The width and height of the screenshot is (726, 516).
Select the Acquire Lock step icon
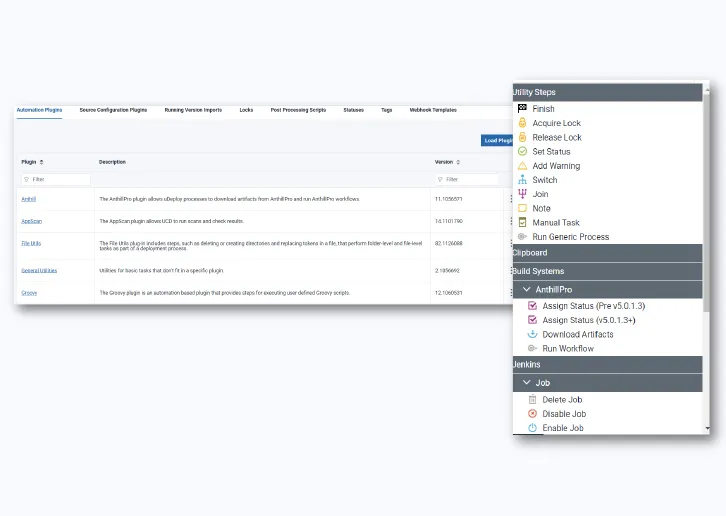point(522,123)
